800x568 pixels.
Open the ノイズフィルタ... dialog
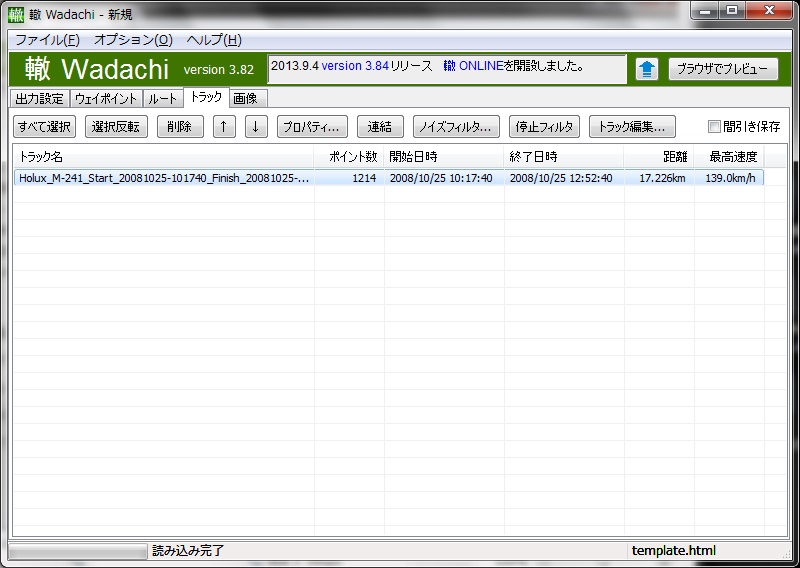click(456, 127)
